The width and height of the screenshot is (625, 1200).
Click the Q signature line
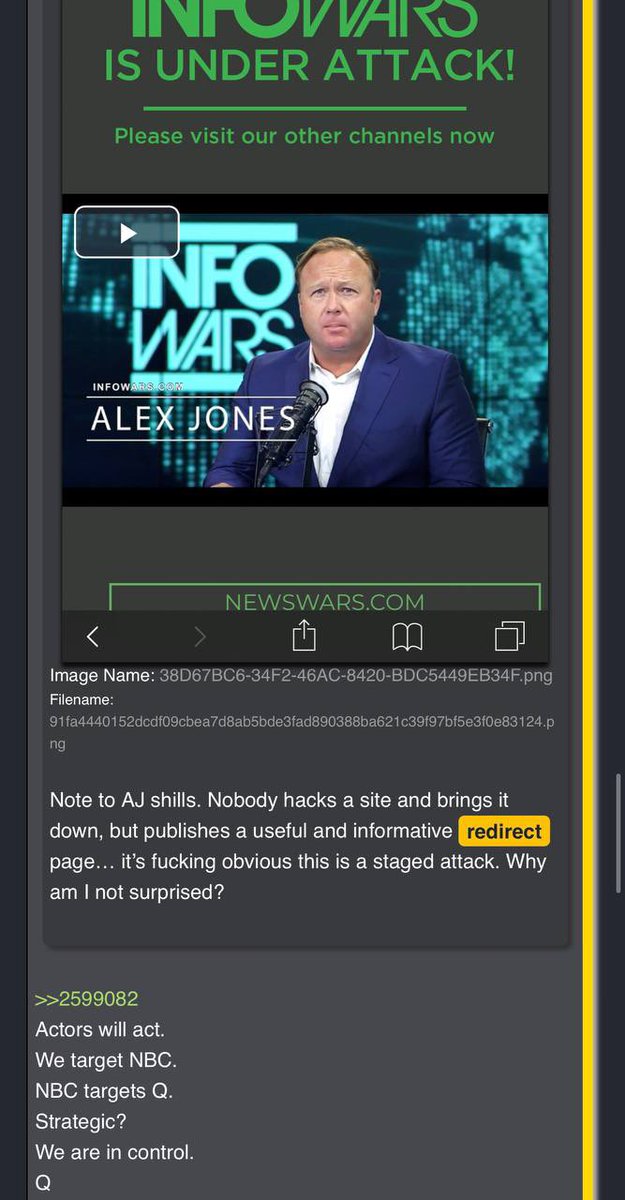pyautogui.click(x=43, y=1183)
